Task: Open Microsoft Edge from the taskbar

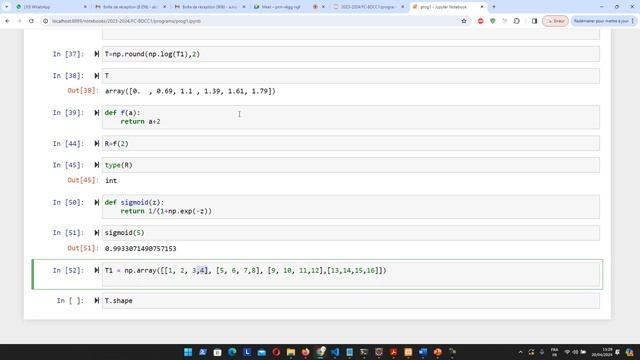Action: 232,352
